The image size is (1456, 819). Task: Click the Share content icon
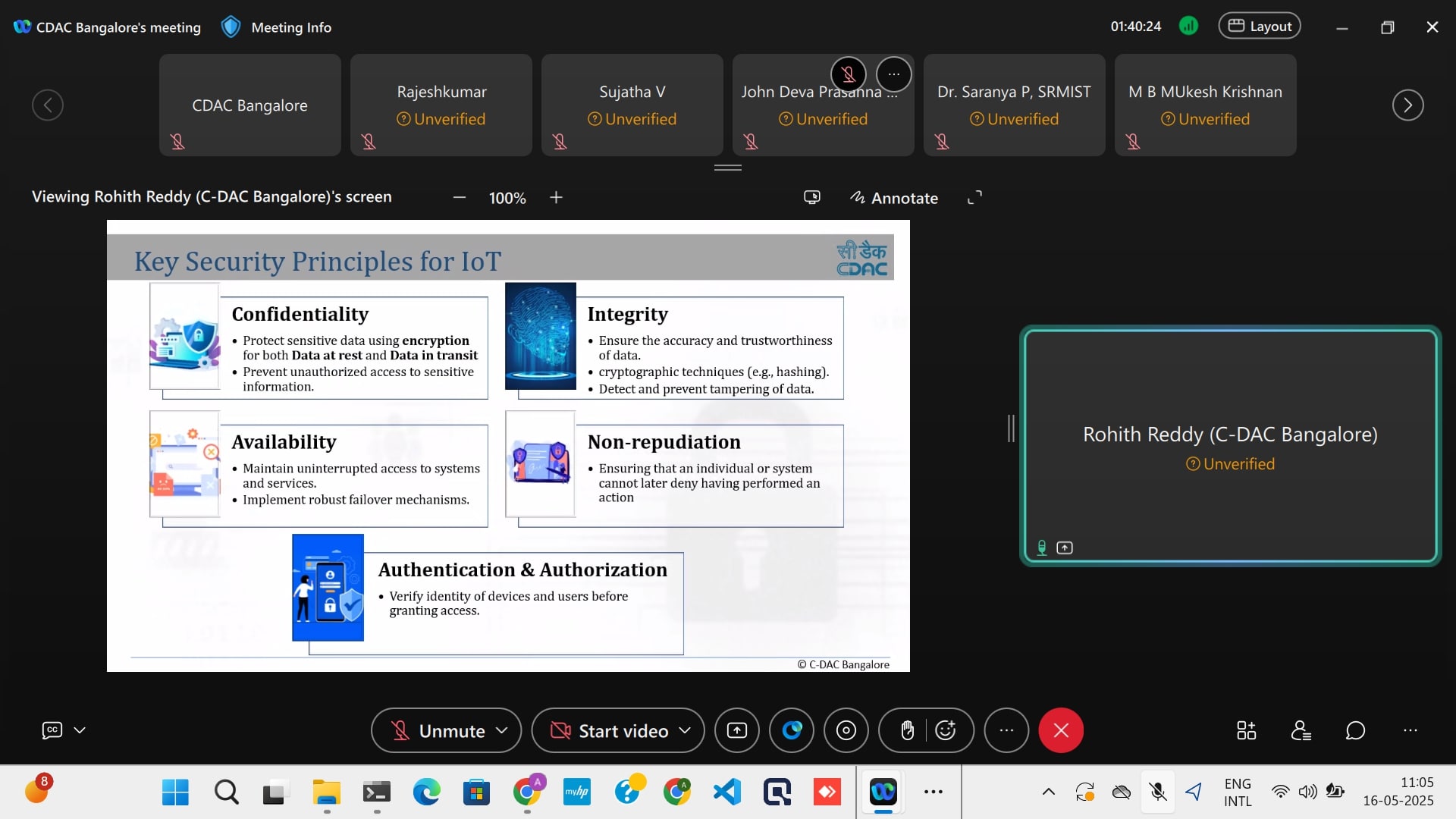point(736,730)
